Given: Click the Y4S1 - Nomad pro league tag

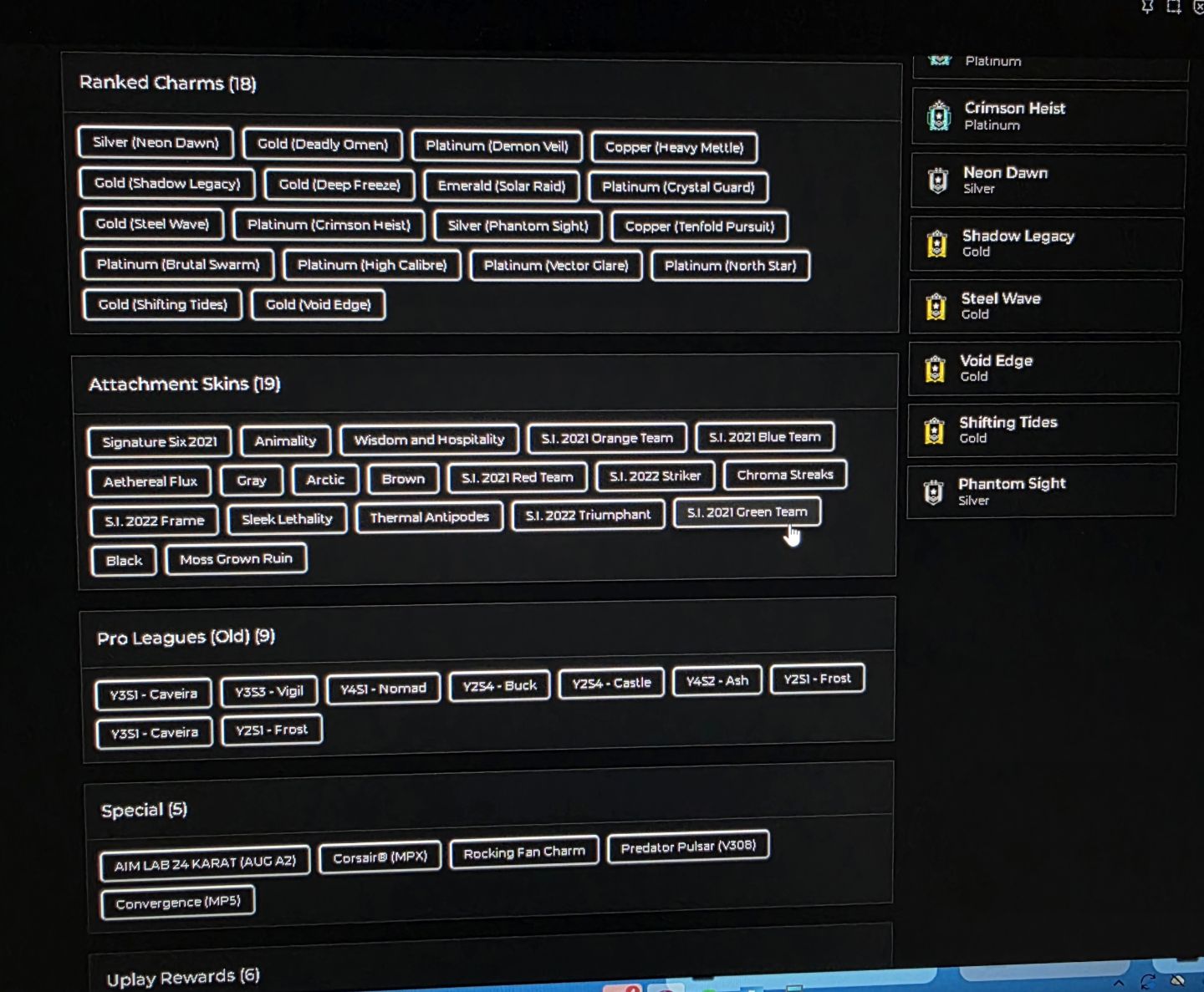Looking at the screenshot, I should point(383,689).
